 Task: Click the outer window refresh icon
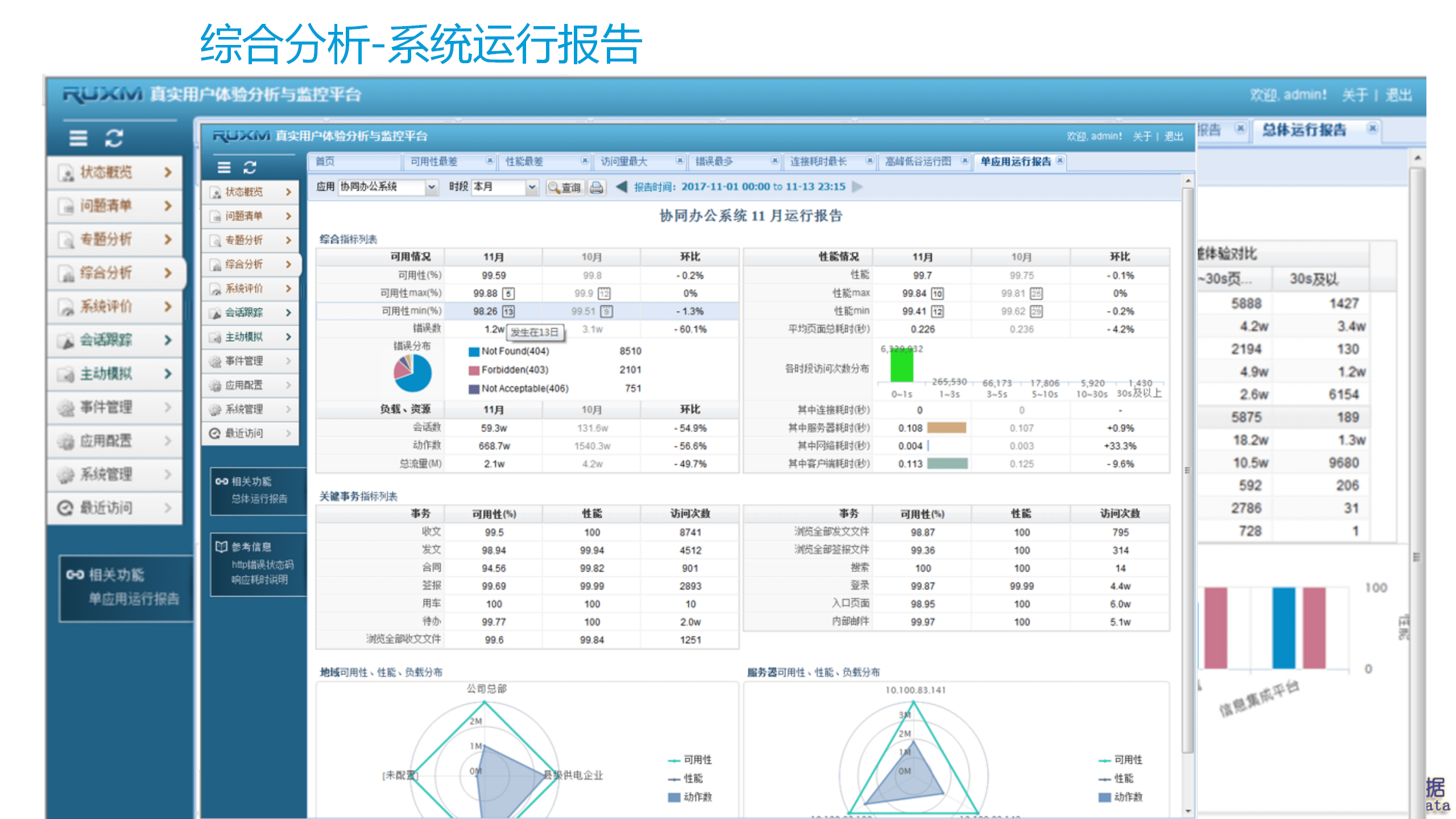click(114, 138)
